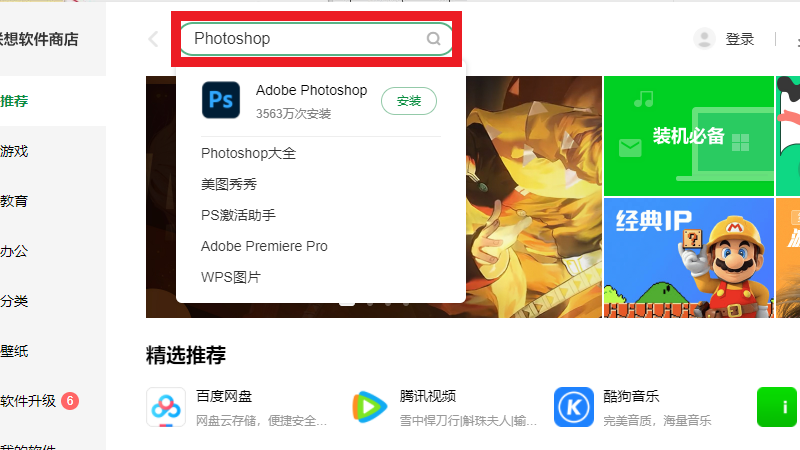Open the 酷狗音乐 app icon
This screenshot has height=450, width=800.
pos(574,407)
